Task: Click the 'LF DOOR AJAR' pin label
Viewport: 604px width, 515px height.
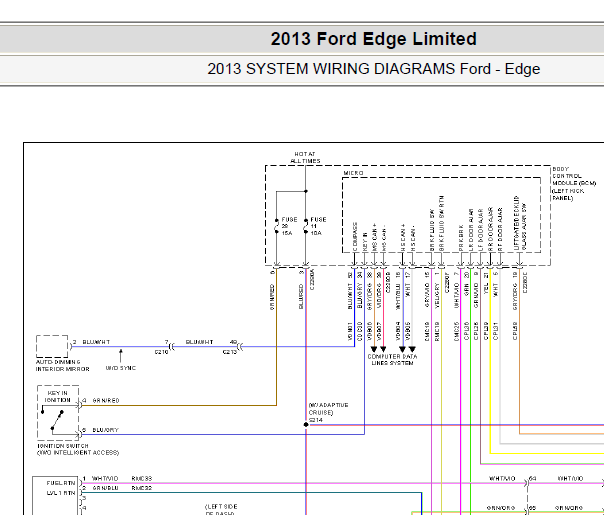Action: 480,230
